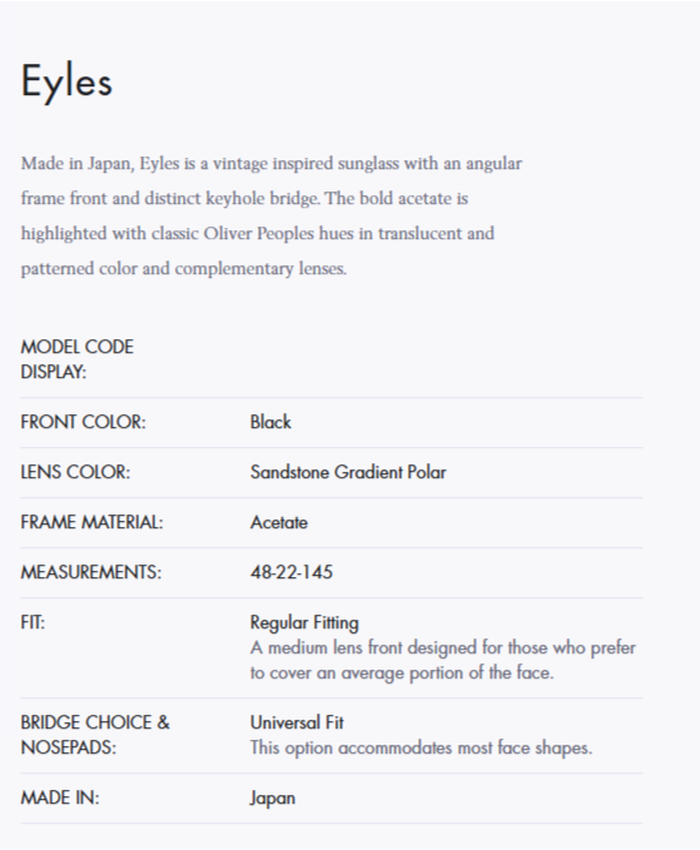Click the FIT label

[32, 623]
